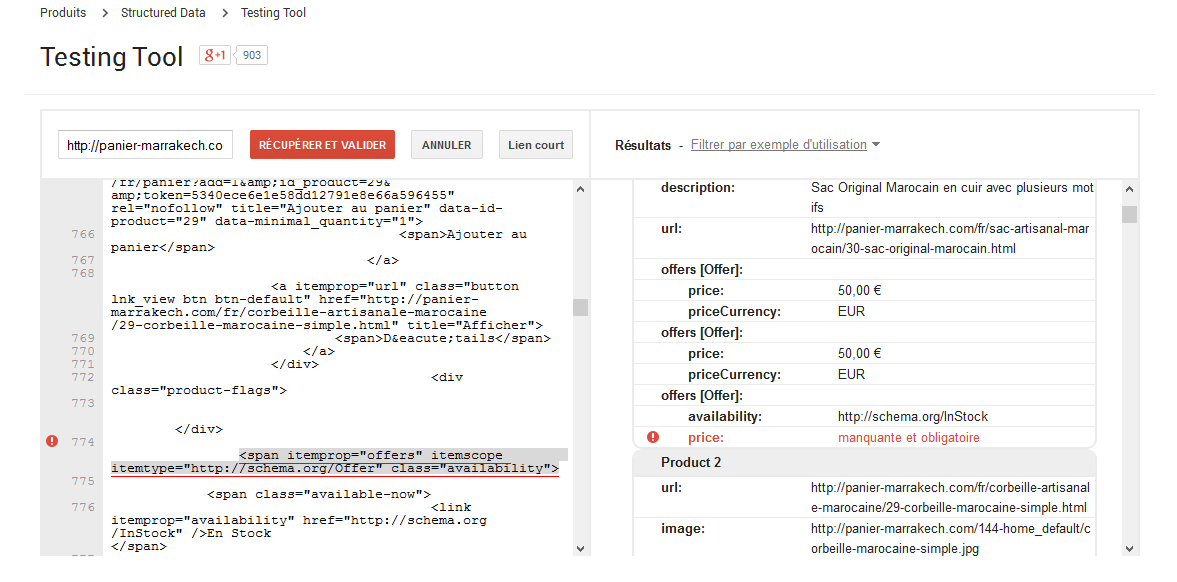
Task: Click the Lien court button
Action: [536, 145]
